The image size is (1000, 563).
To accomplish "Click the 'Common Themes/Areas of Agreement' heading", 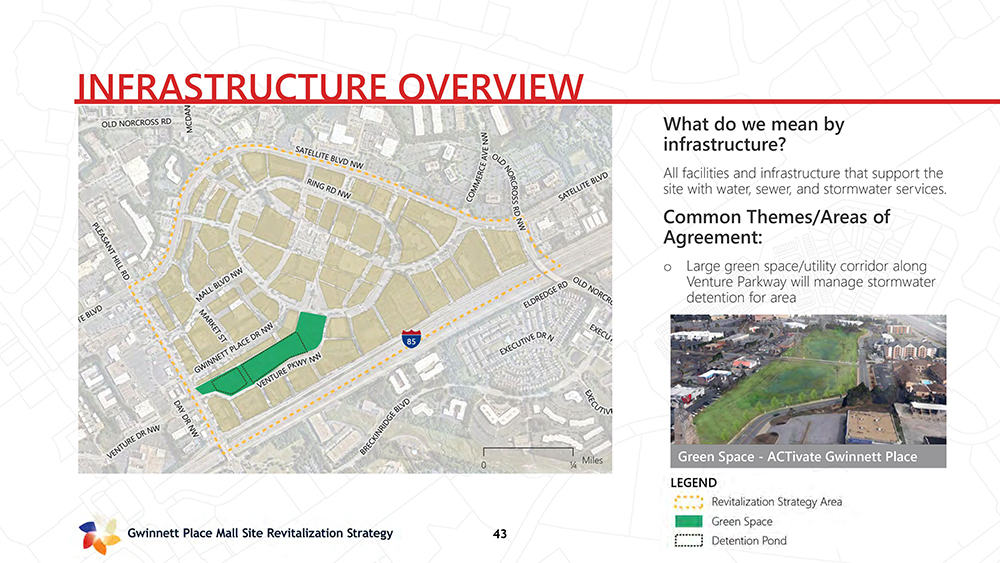I will 776,228.
